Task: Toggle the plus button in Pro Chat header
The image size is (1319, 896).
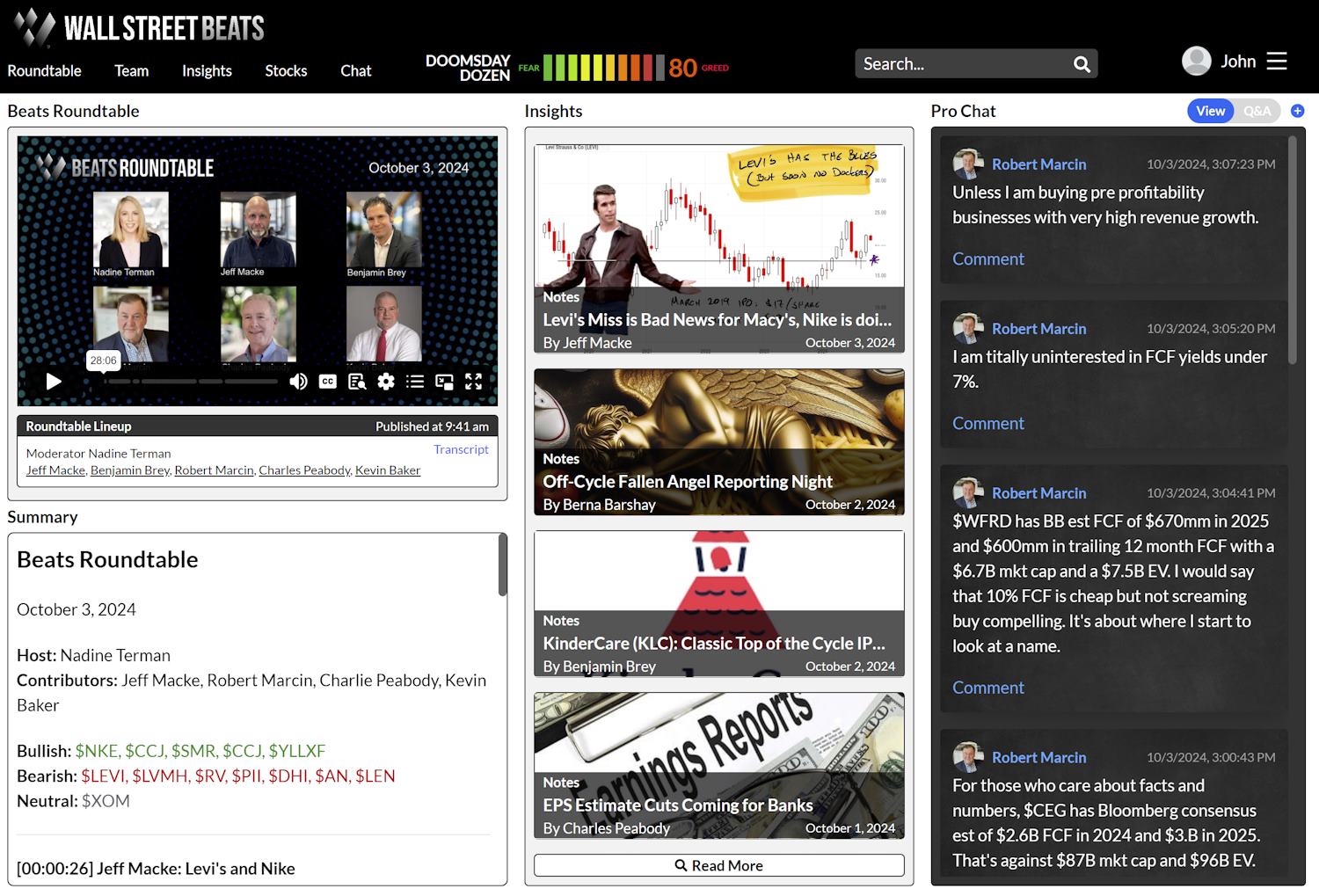Action: [x=1297, y=110]
